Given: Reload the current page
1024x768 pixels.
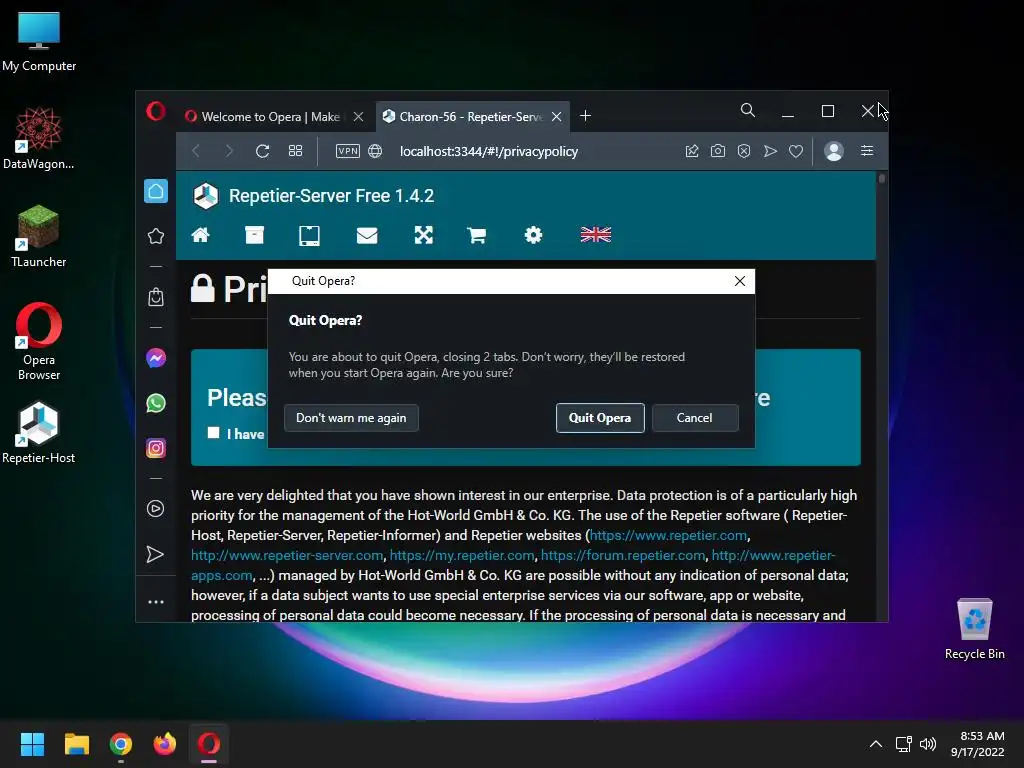Looking at the screenshot, I should point(263,151).
